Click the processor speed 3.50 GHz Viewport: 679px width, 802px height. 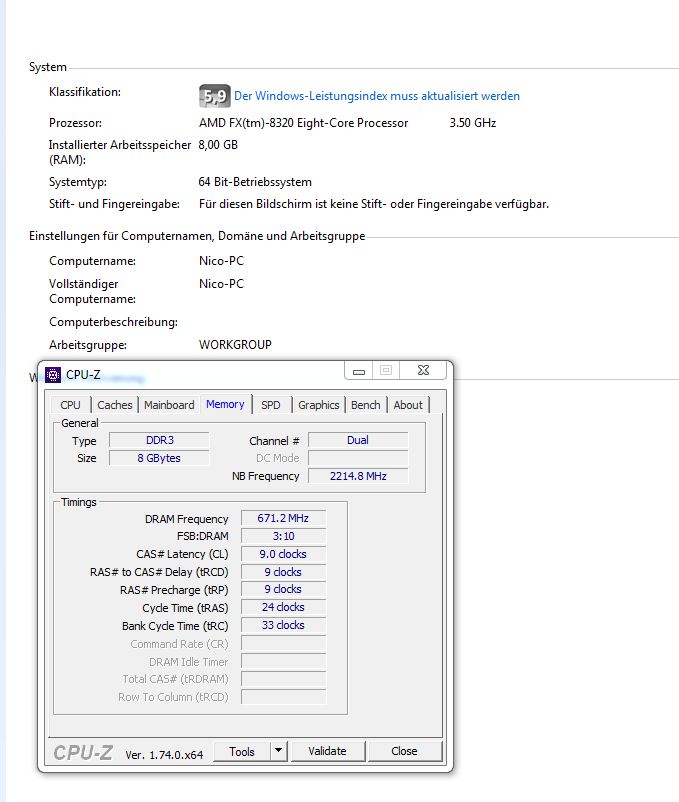[x=472, y=123]
